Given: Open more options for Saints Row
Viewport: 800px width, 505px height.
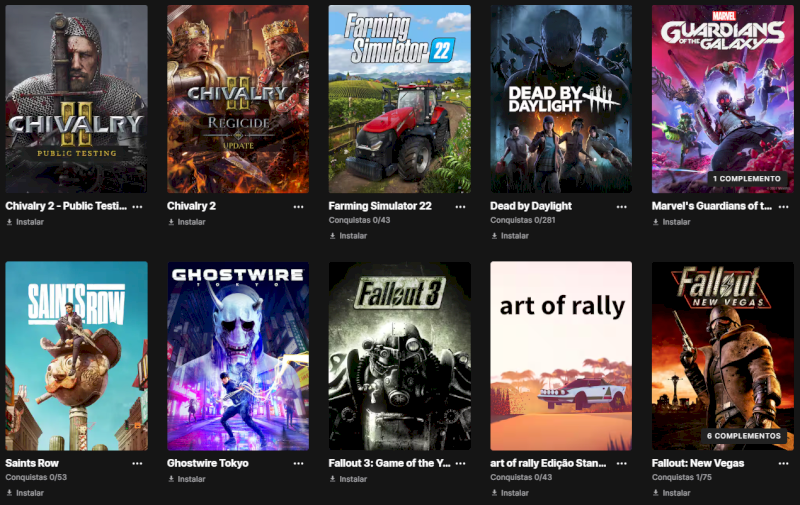Looking at the screenshot, I should [137, 464].
